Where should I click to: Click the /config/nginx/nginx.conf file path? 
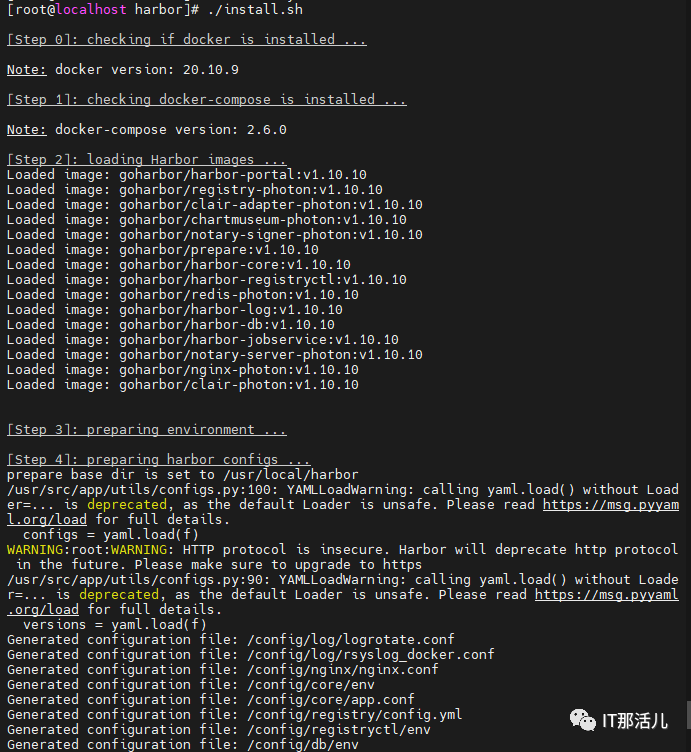click(343, 670)
